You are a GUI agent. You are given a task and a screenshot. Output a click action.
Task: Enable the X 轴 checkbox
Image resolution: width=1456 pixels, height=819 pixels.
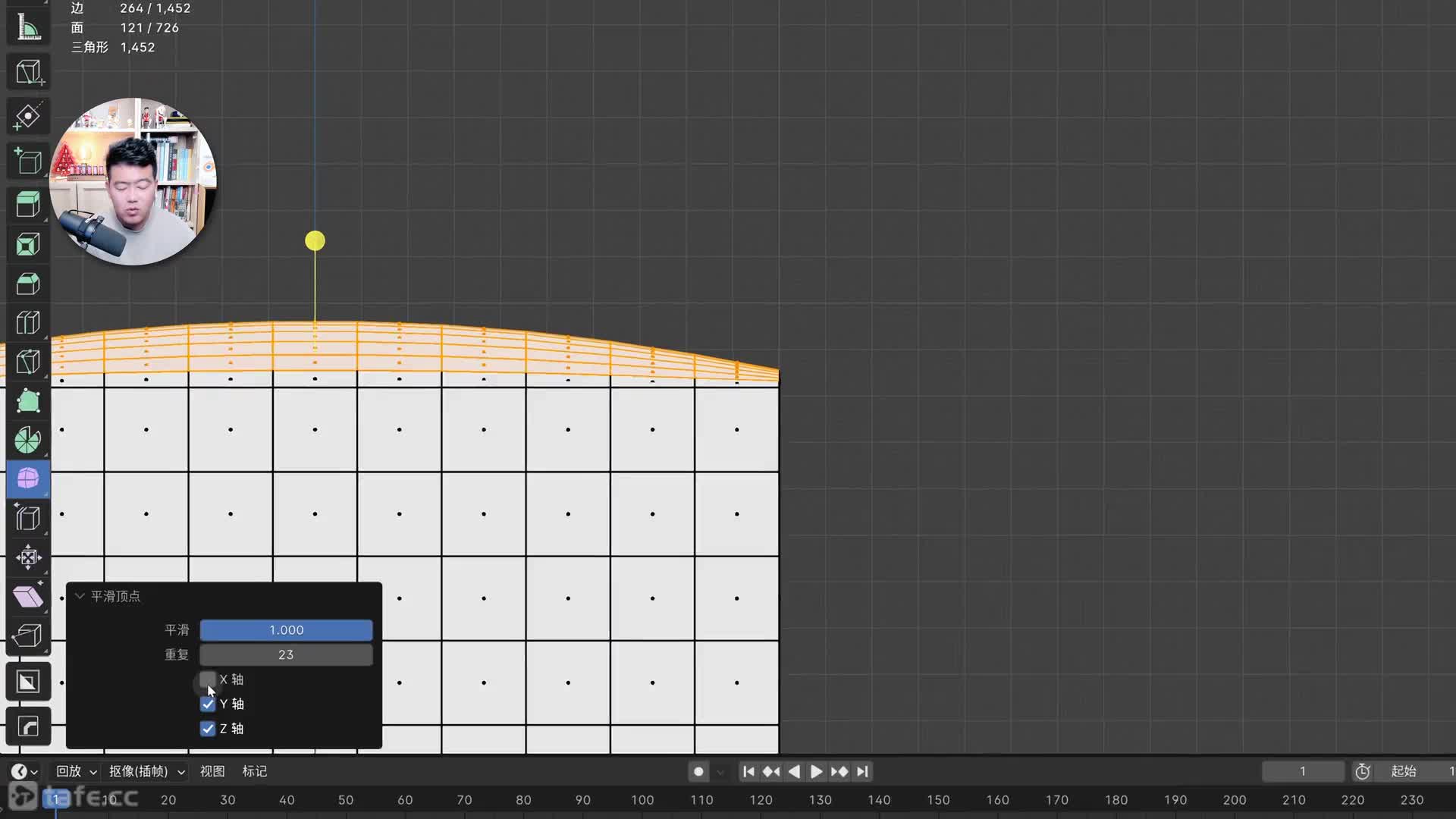(208, 679)
